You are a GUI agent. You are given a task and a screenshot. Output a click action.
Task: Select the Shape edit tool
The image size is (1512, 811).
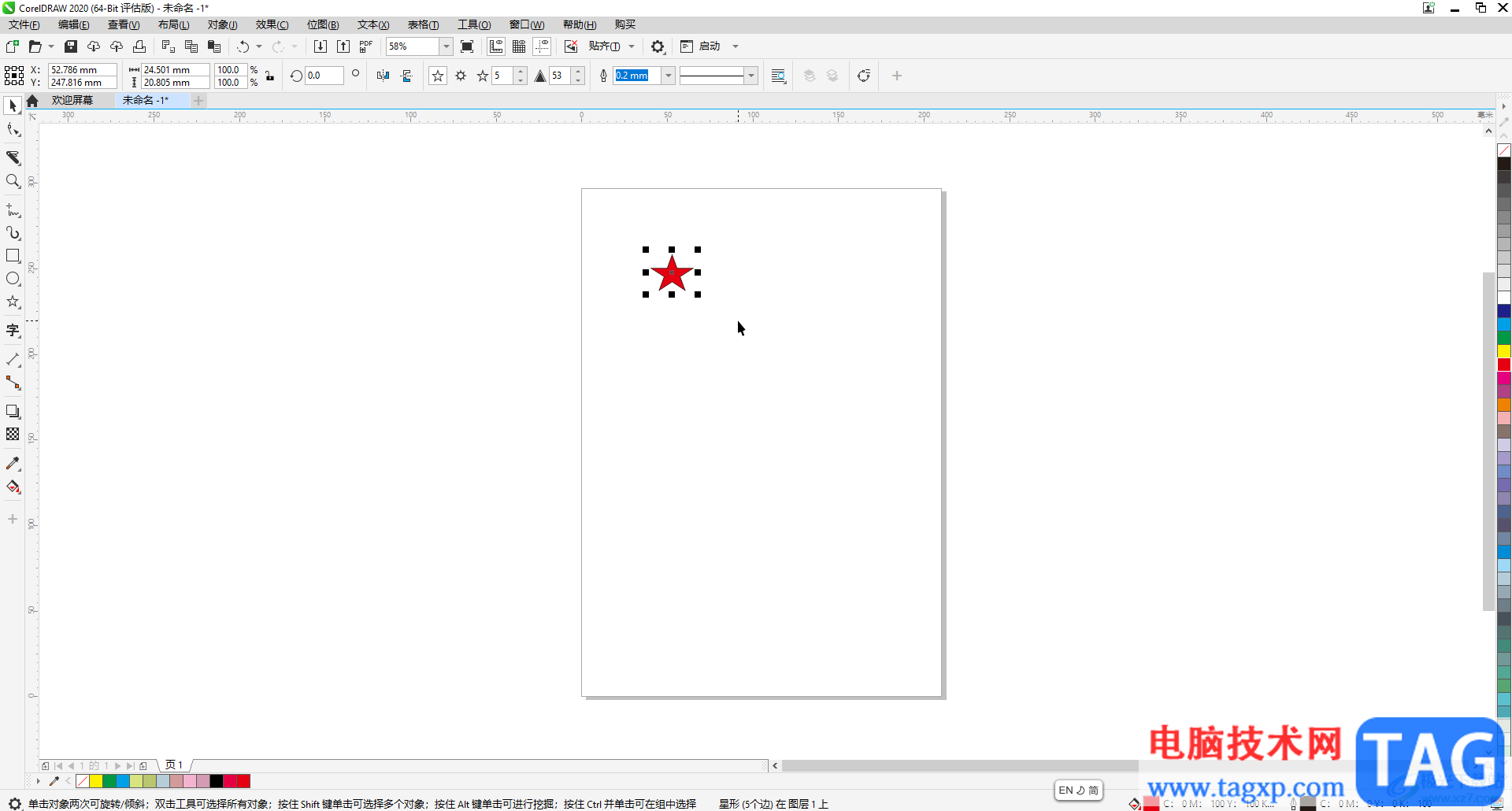[13, 130]
